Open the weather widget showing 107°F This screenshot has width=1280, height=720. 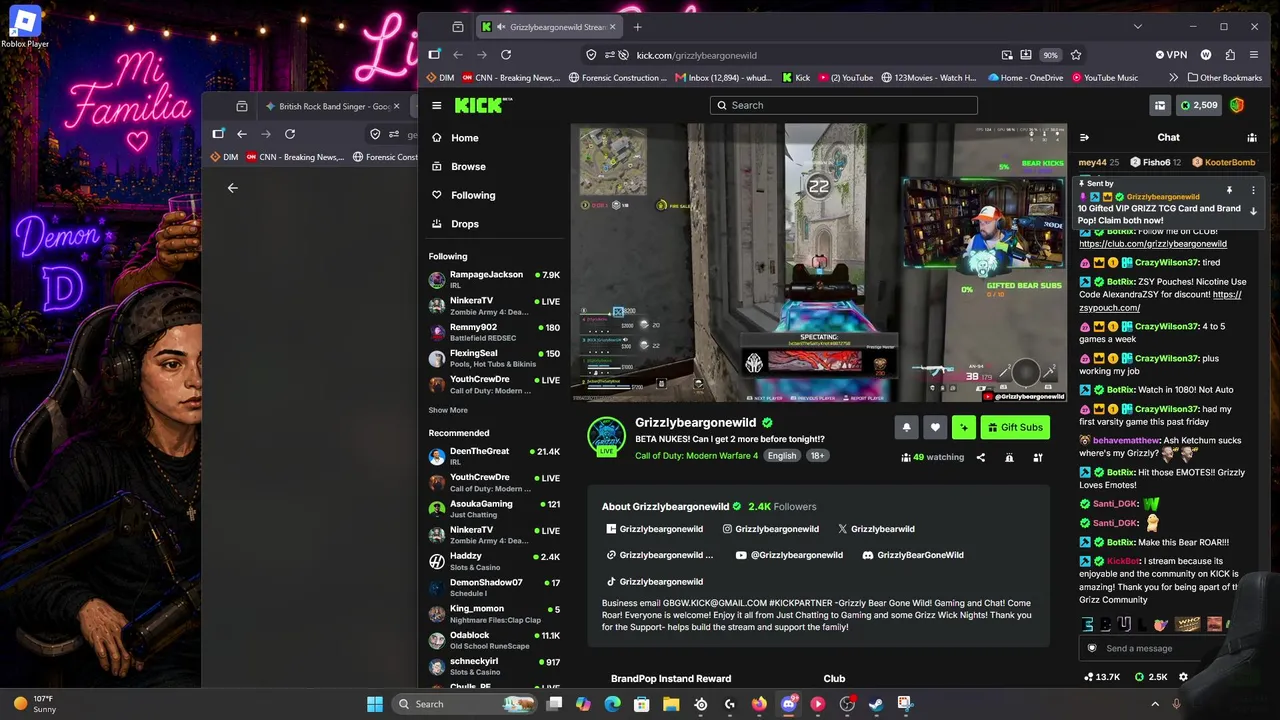click(34, 704)
